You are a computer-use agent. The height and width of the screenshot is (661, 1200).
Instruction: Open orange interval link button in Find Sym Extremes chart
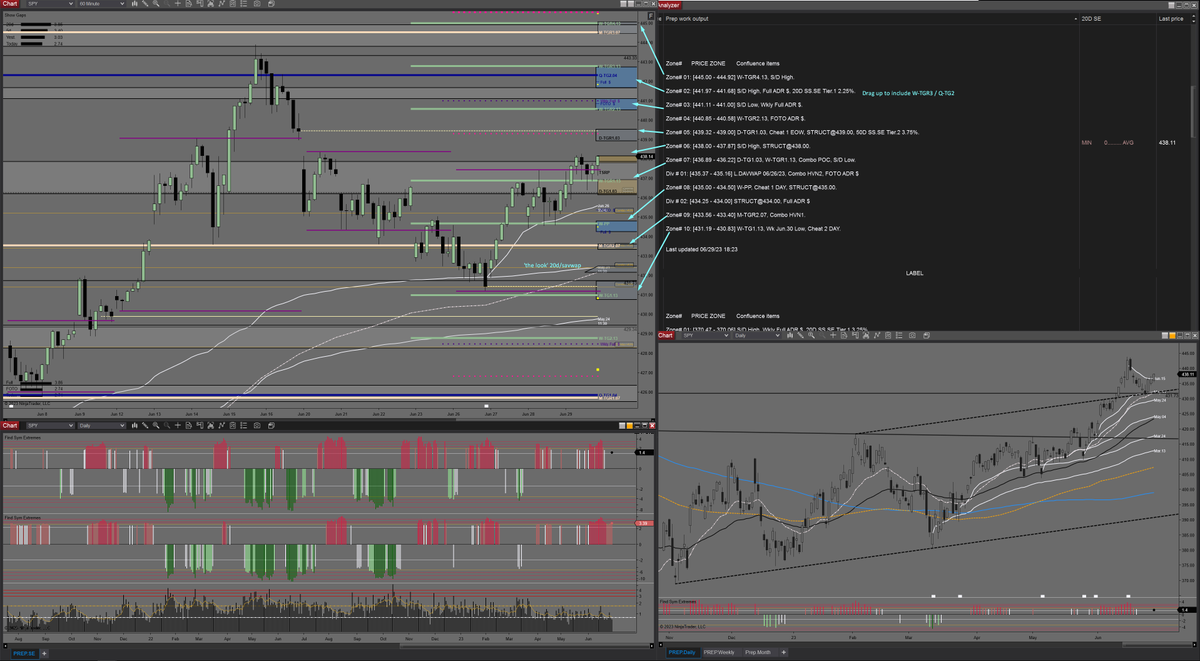630,425
